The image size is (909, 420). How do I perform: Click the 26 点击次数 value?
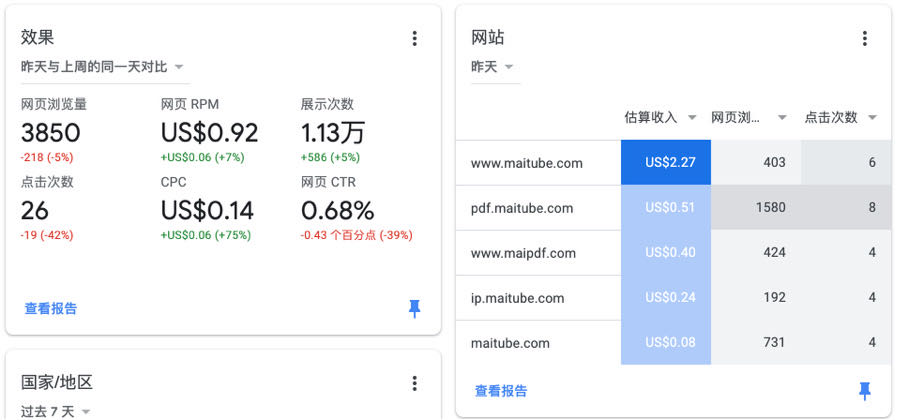pyautogui.click(x=35, y=211)
